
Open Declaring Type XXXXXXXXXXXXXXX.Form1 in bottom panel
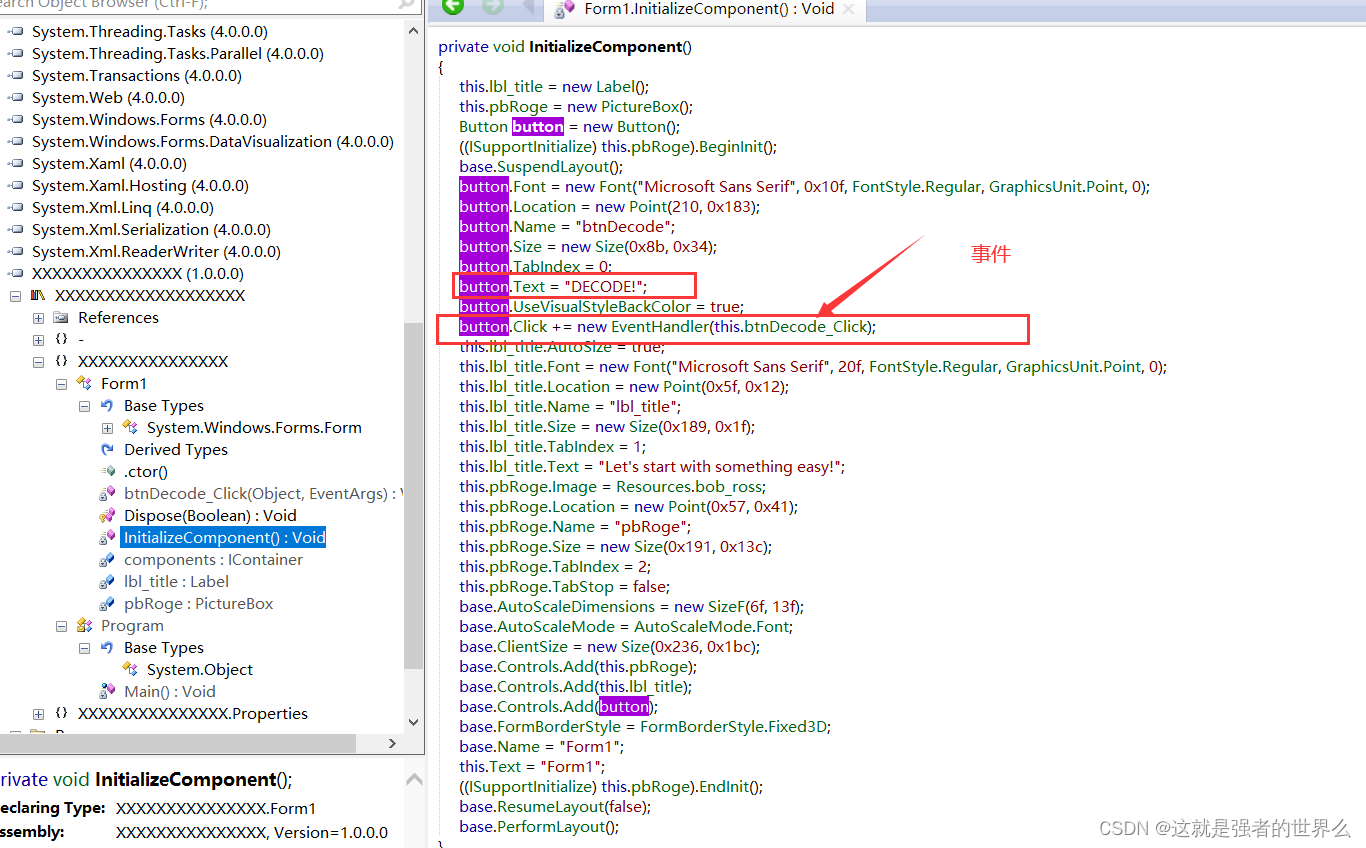(x=216, y=808)
